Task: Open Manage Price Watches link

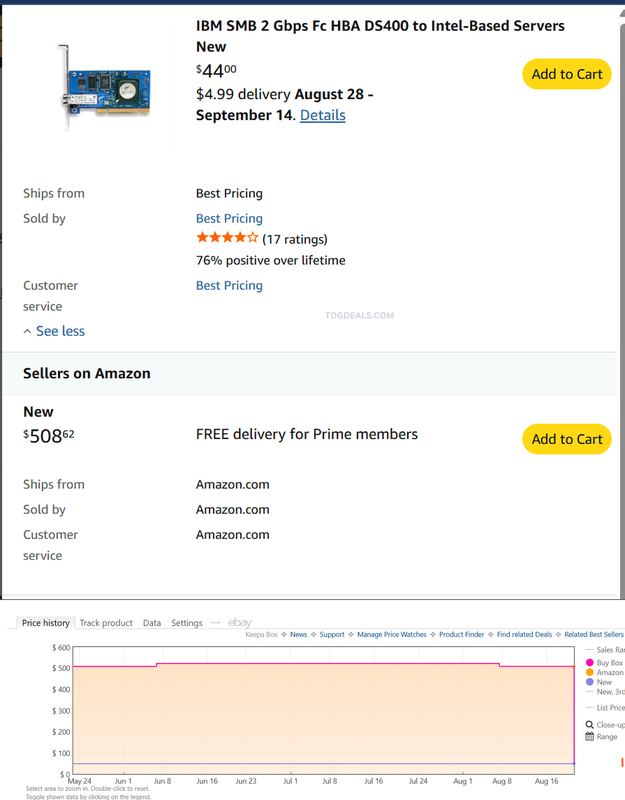Action: (x=391, y=635)
